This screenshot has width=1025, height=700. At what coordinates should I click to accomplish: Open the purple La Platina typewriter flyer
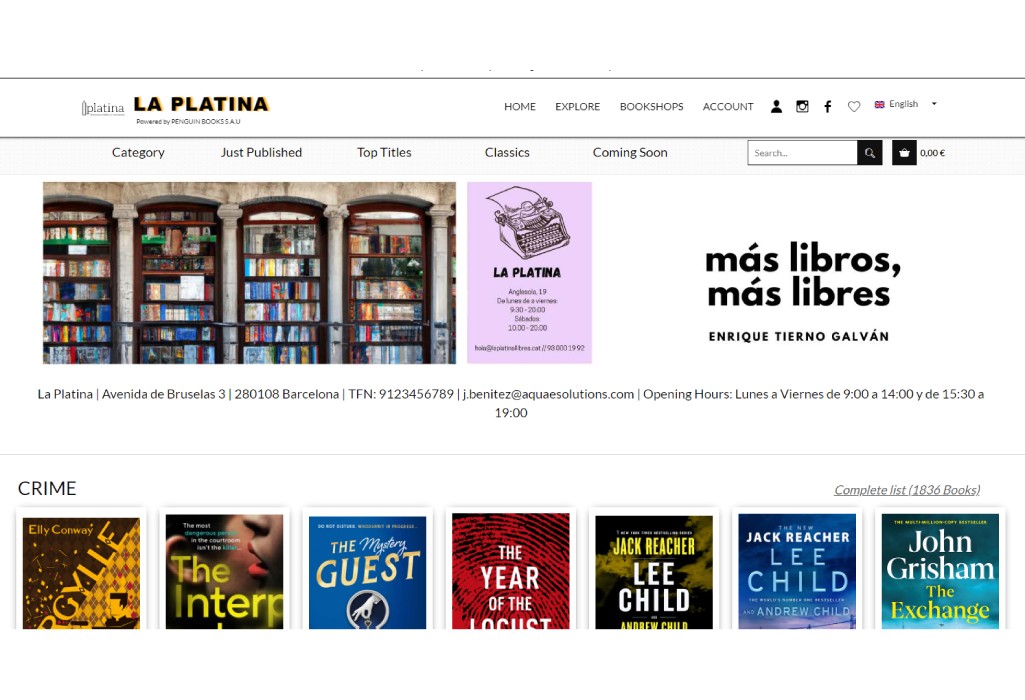(529, 273)
